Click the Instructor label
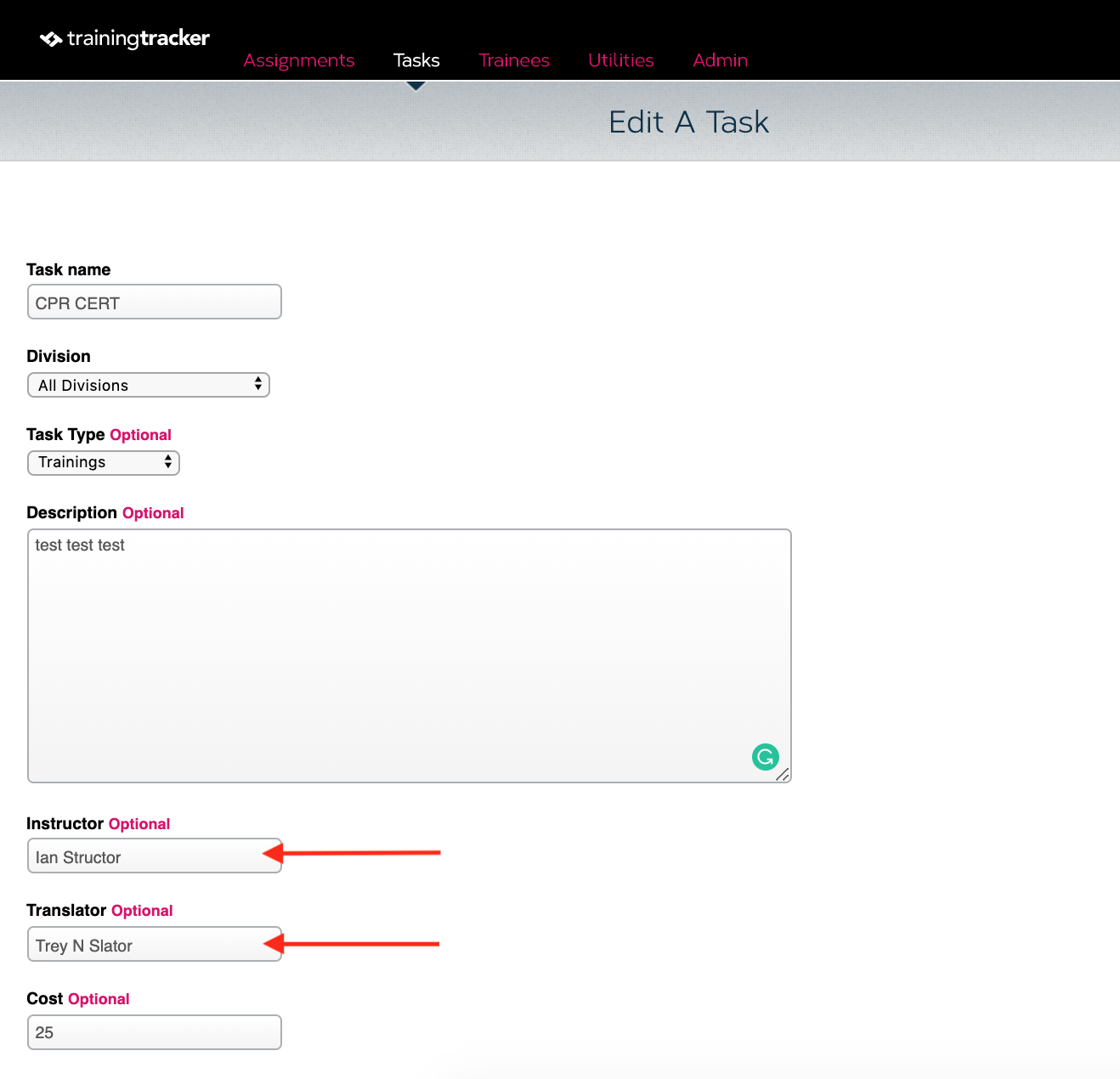 pyautogui.click(x=65, y=823)
